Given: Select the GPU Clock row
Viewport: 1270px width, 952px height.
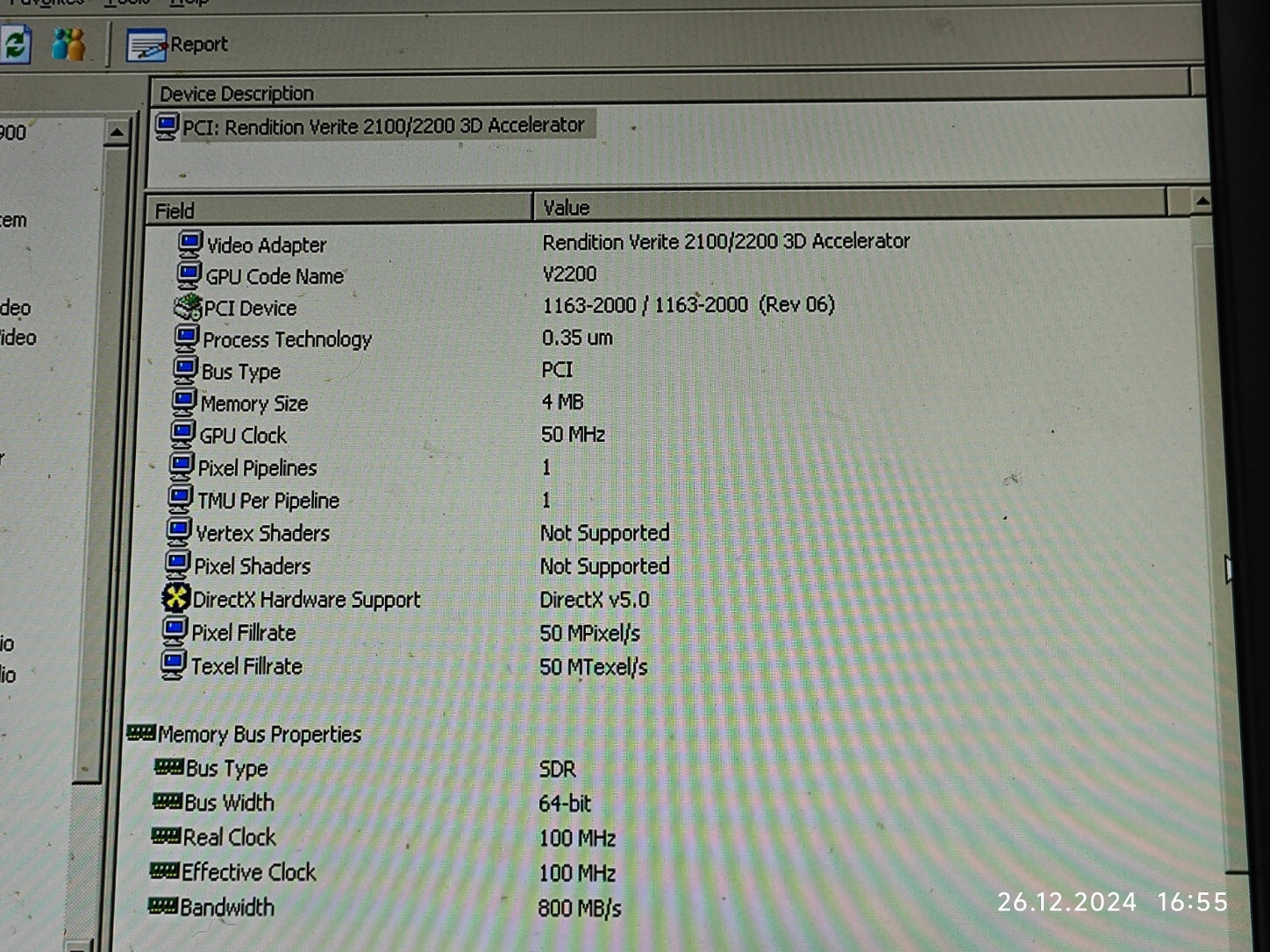Looking at the screenshot, I should [x=243, y=436].
